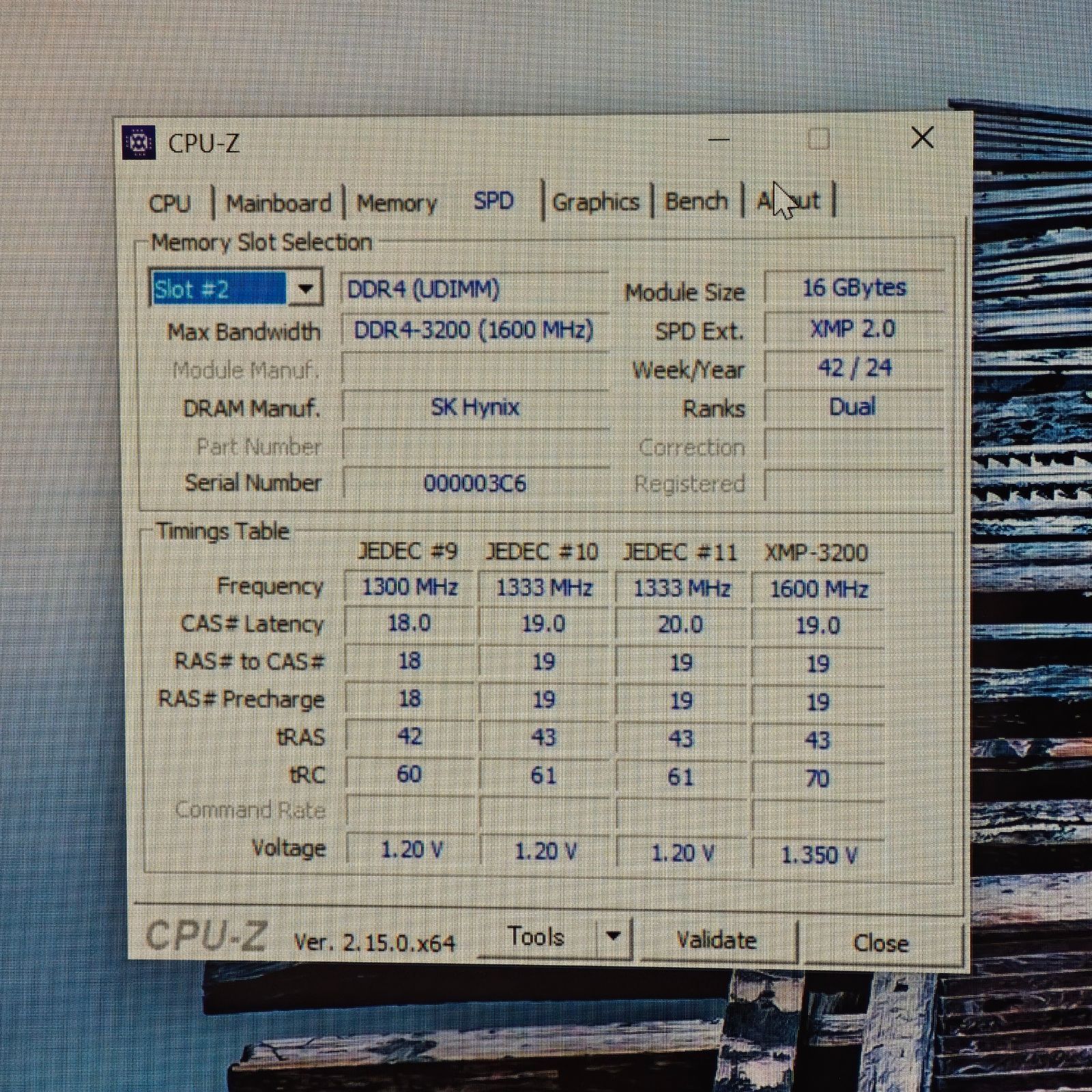The image size is (1092, 1092).
Task: Go to the About tab
Action: (788, 200)
